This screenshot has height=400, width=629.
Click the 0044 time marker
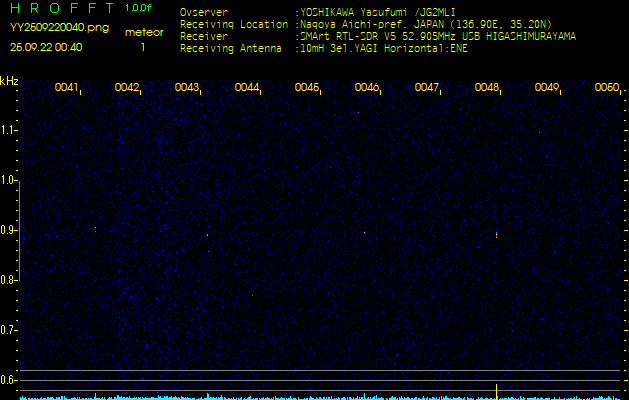(246, 87)
